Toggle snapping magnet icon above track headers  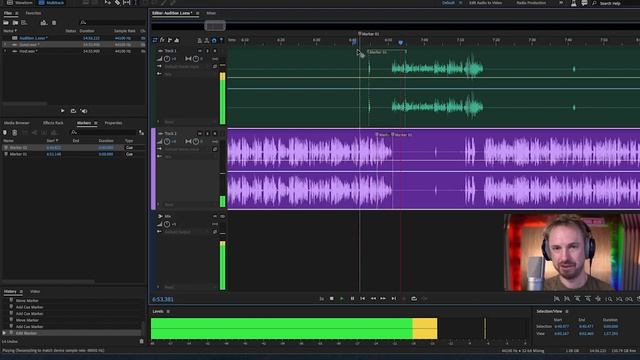[214, 40]
